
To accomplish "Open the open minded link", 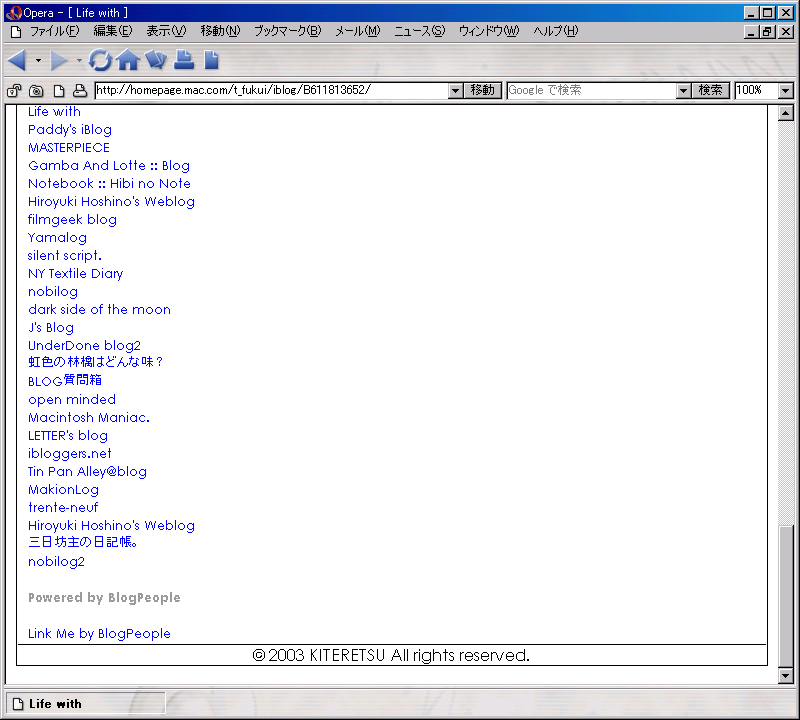I will pos(72,400).
